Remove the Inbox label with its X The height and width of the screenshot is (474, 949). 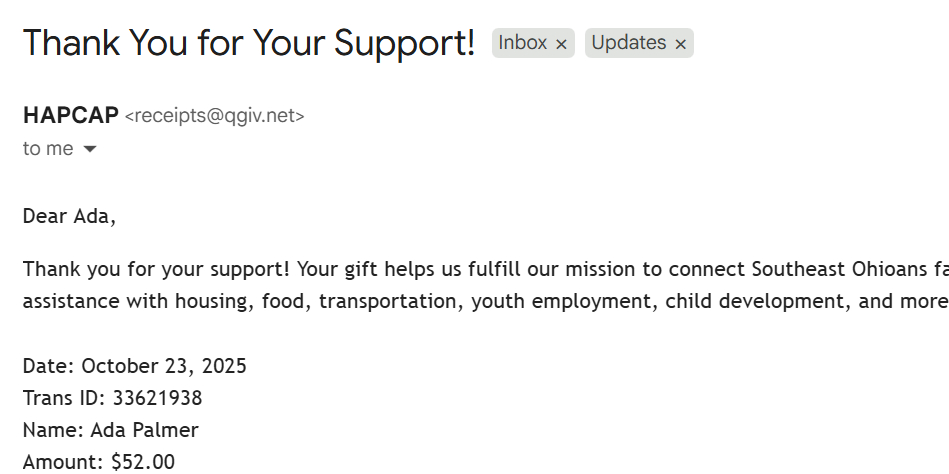(x=561, y=44)
